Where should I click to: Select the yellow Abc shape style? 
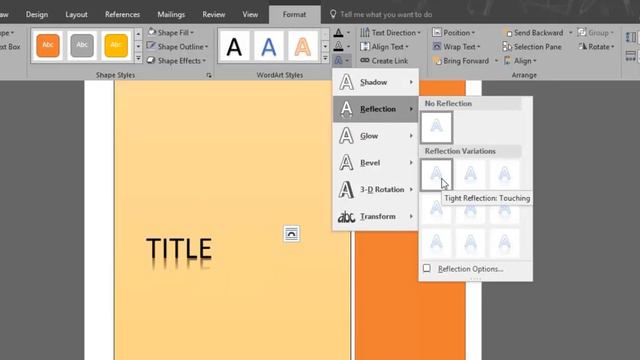(x=116, y=45)
